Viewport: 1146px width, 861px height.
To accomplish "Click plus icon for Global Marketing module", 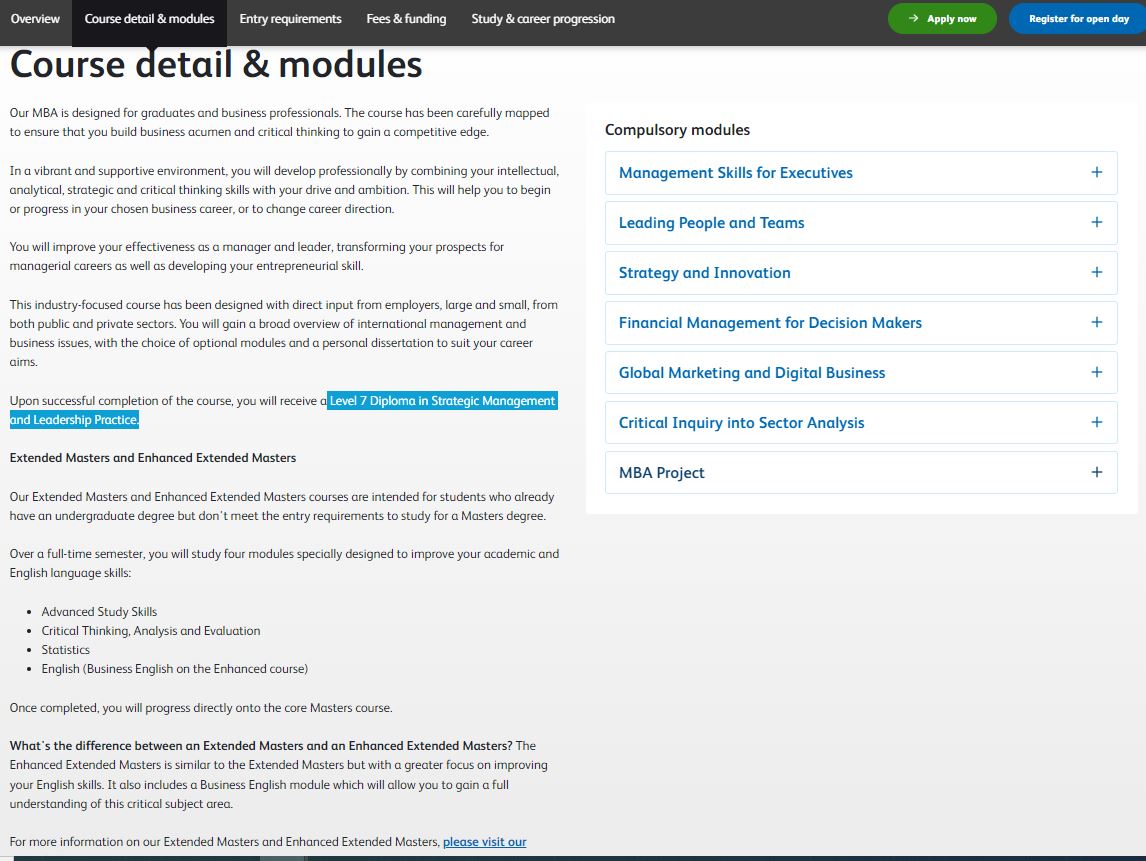I will pos(1096,372).
